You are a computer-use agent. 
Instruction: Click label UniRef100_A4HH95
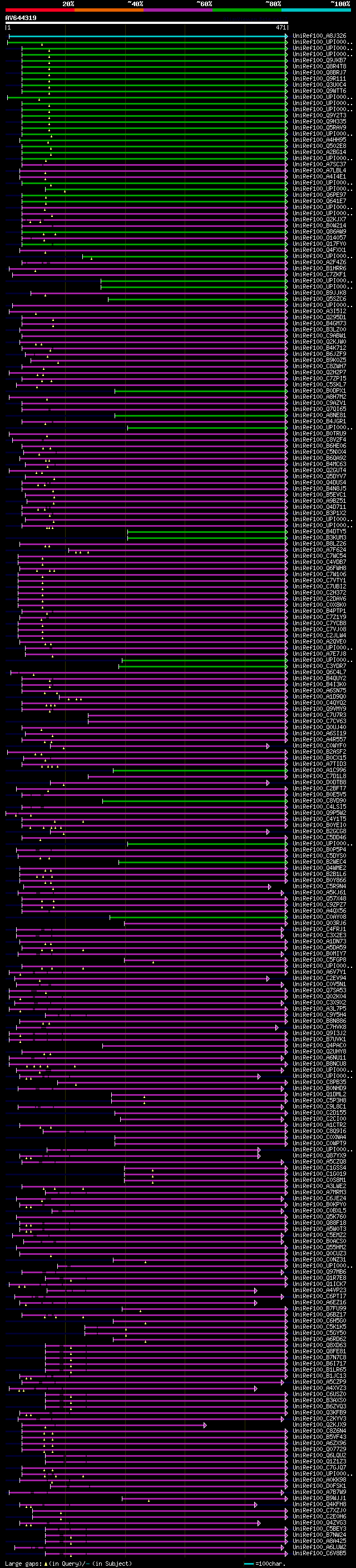click(319, 140)
